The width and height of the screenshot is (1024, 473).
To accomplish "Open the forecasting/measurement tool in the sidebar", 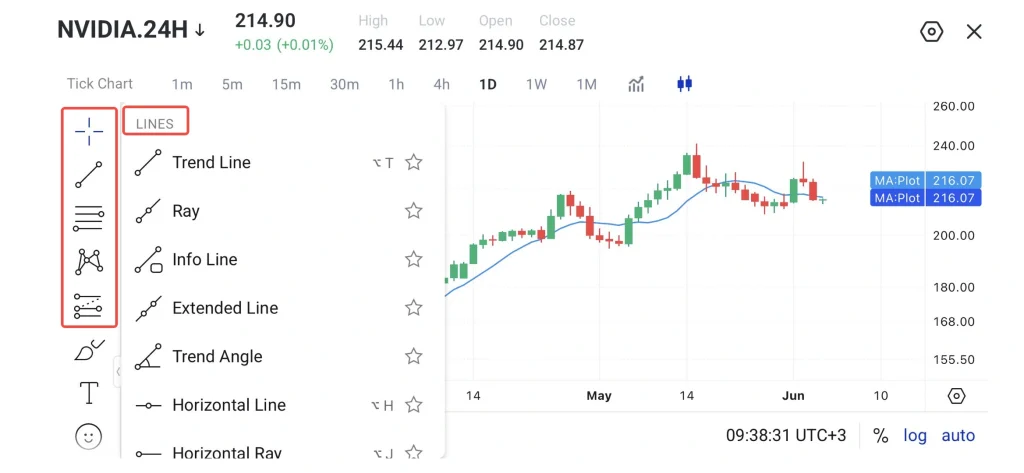I will [x=89, y=305].
